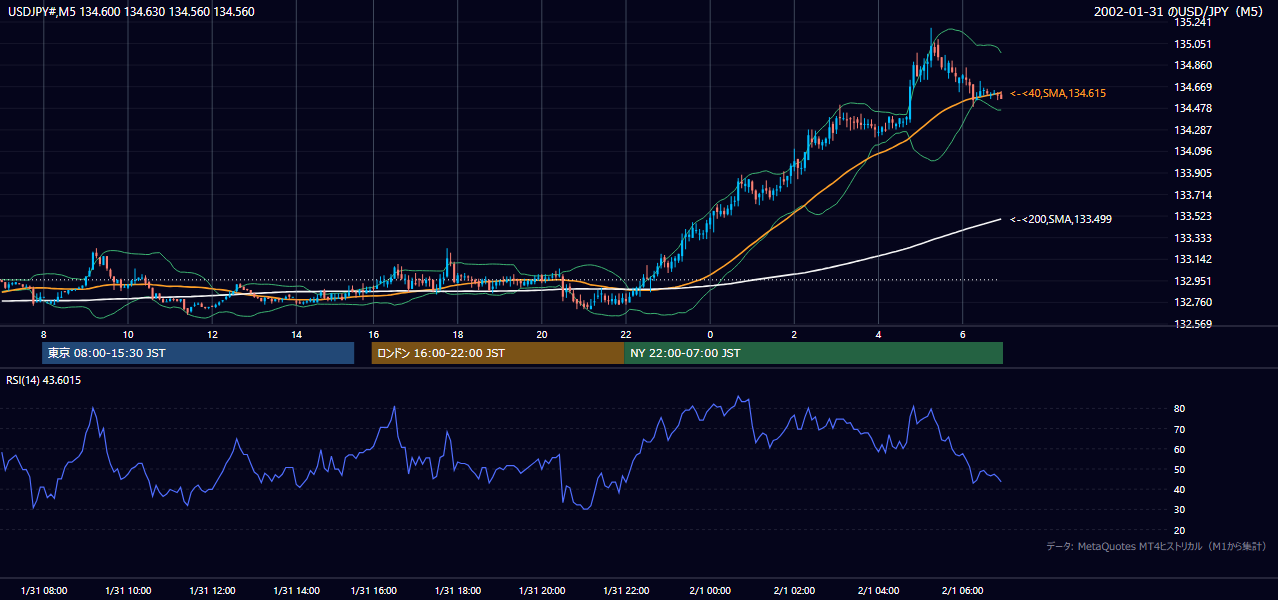The height and width of the screenshot is (600, 1278).
Task: Click the price axis value 132.569
Action: point(1192,325)
